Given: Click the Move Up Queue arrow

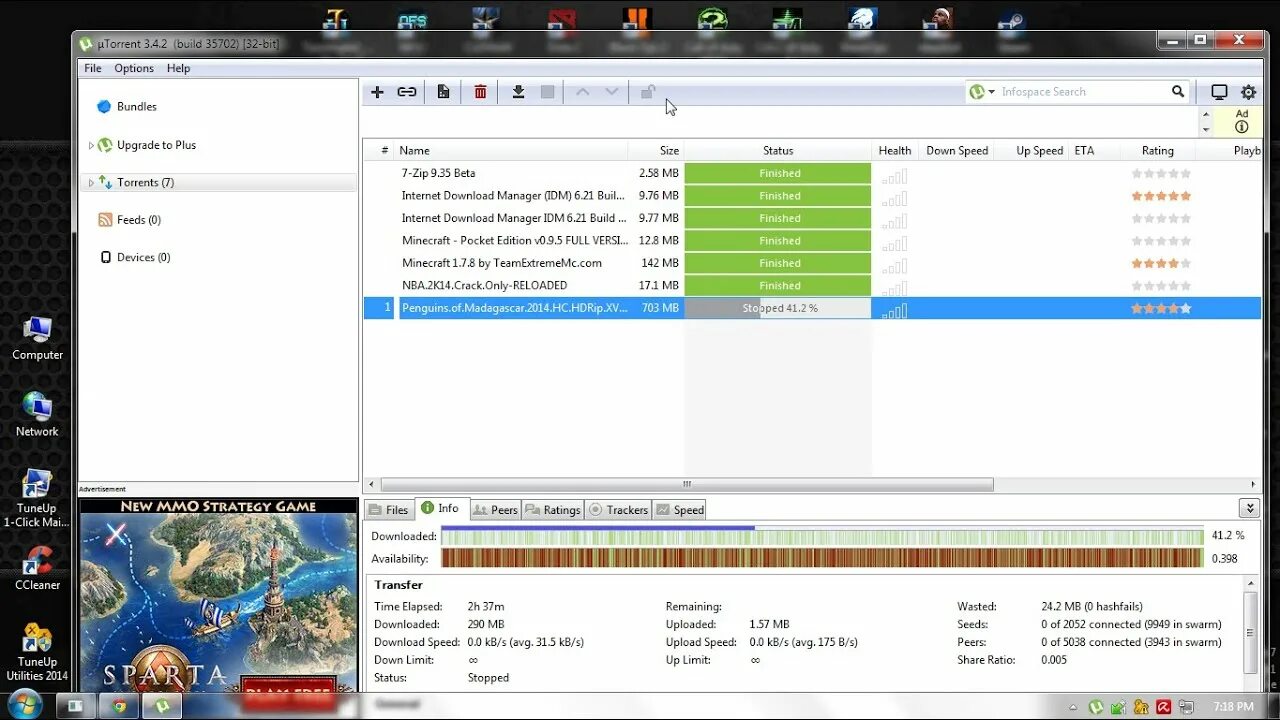Looking at the screenshot, I should [x=582, y=92].
